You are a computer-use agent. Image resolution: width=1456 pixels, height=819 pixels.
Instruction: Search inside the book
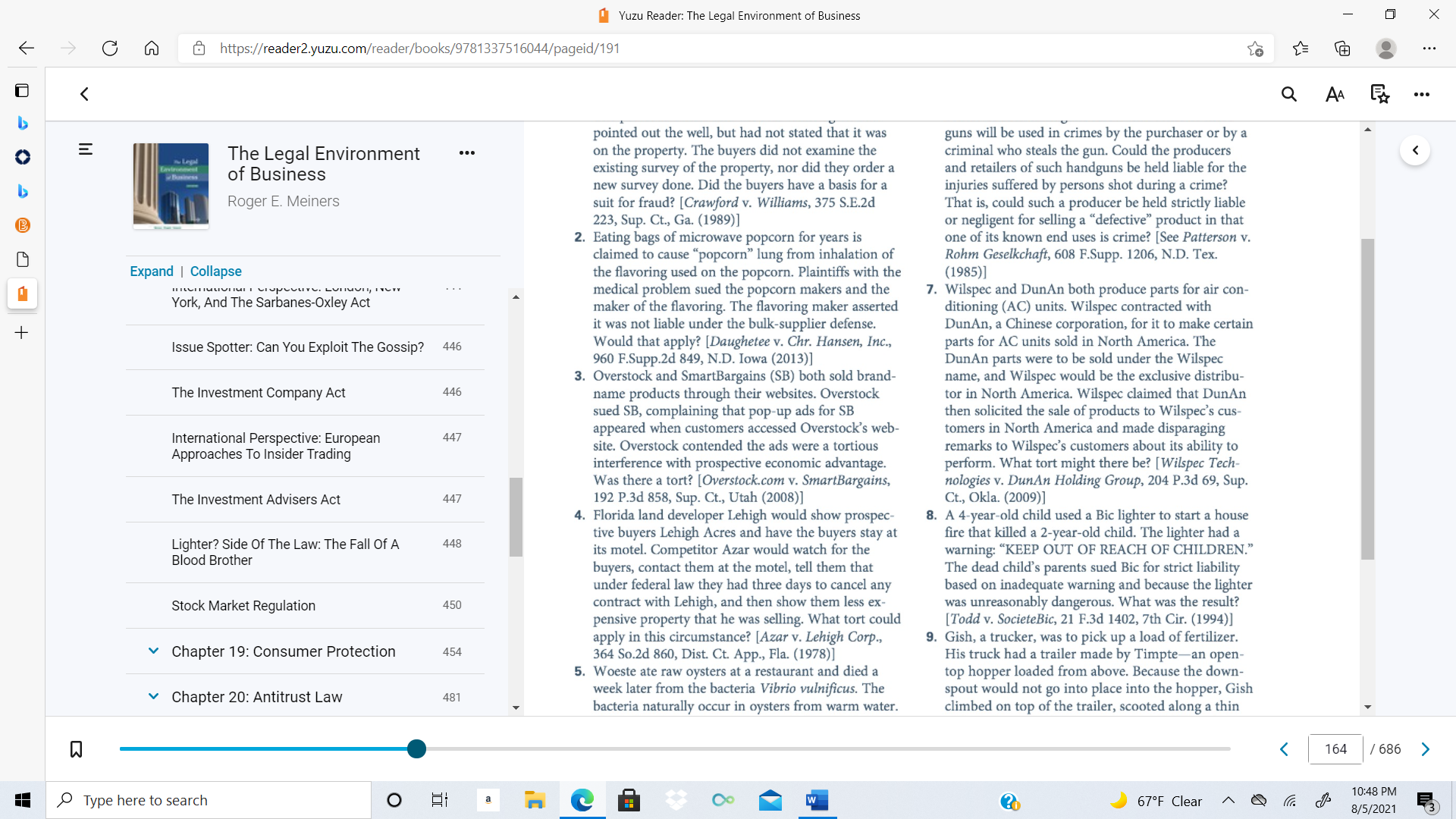1289,94
